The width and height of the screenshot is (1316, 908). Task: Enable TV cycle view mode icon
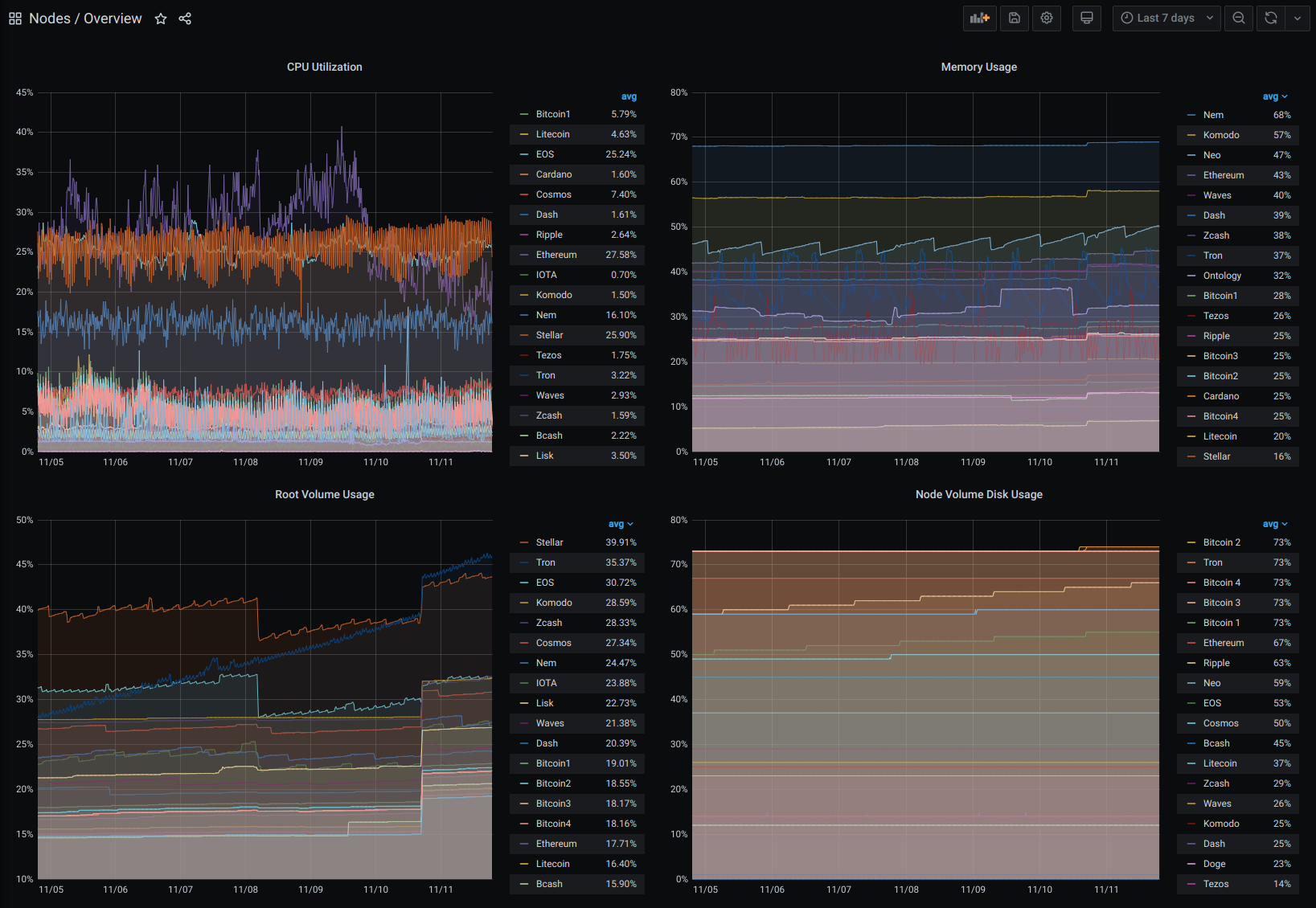(x=1086, y=18)
